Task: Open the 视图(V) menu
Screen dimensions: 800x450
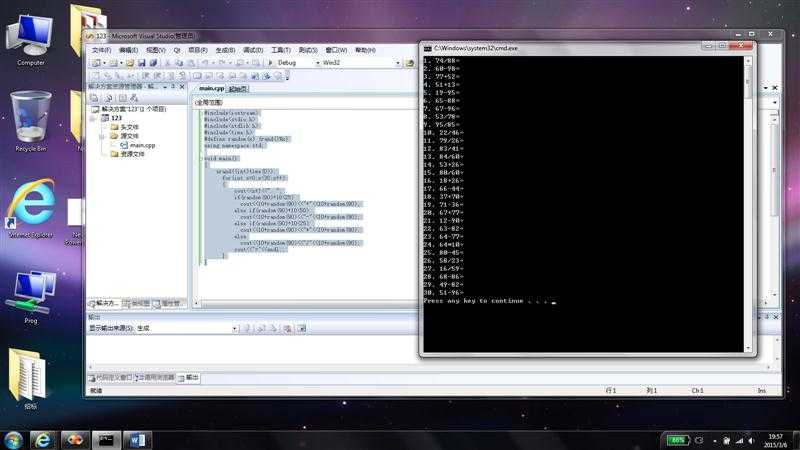Action: [x=156, y=50]
